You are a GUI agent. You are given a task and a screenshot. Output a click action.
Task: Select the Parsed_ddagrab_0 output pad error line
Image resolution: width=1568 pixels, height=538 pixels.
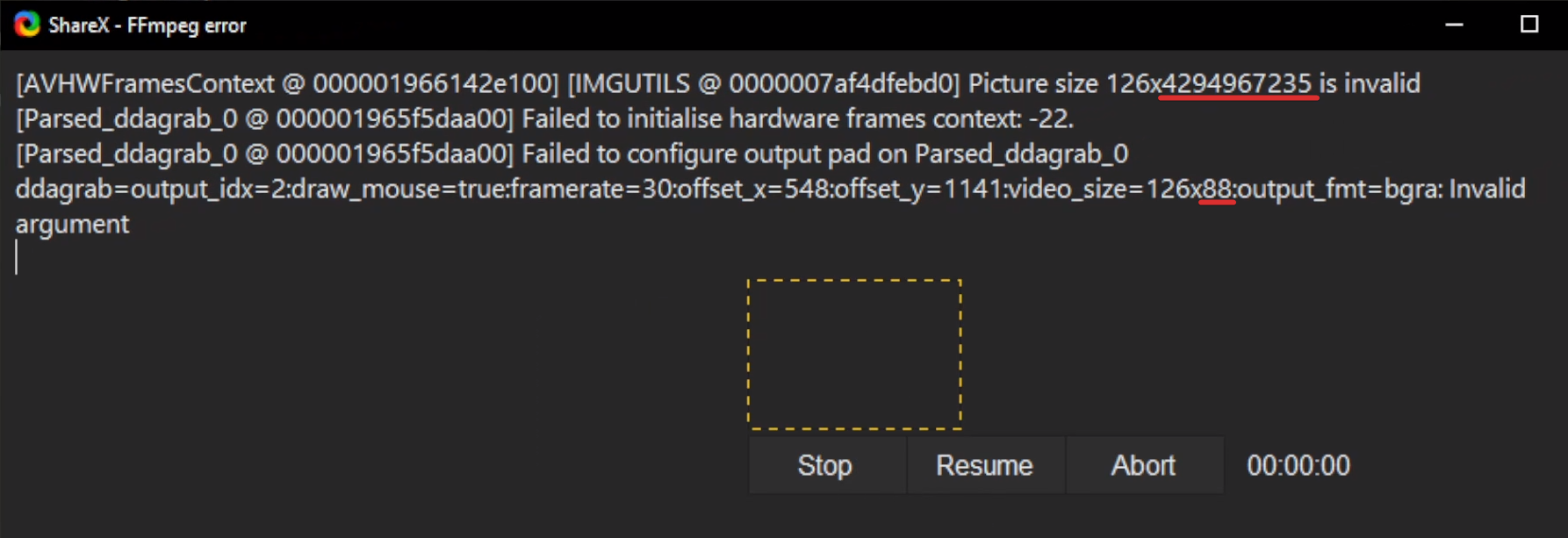click(x=571, y=154)
